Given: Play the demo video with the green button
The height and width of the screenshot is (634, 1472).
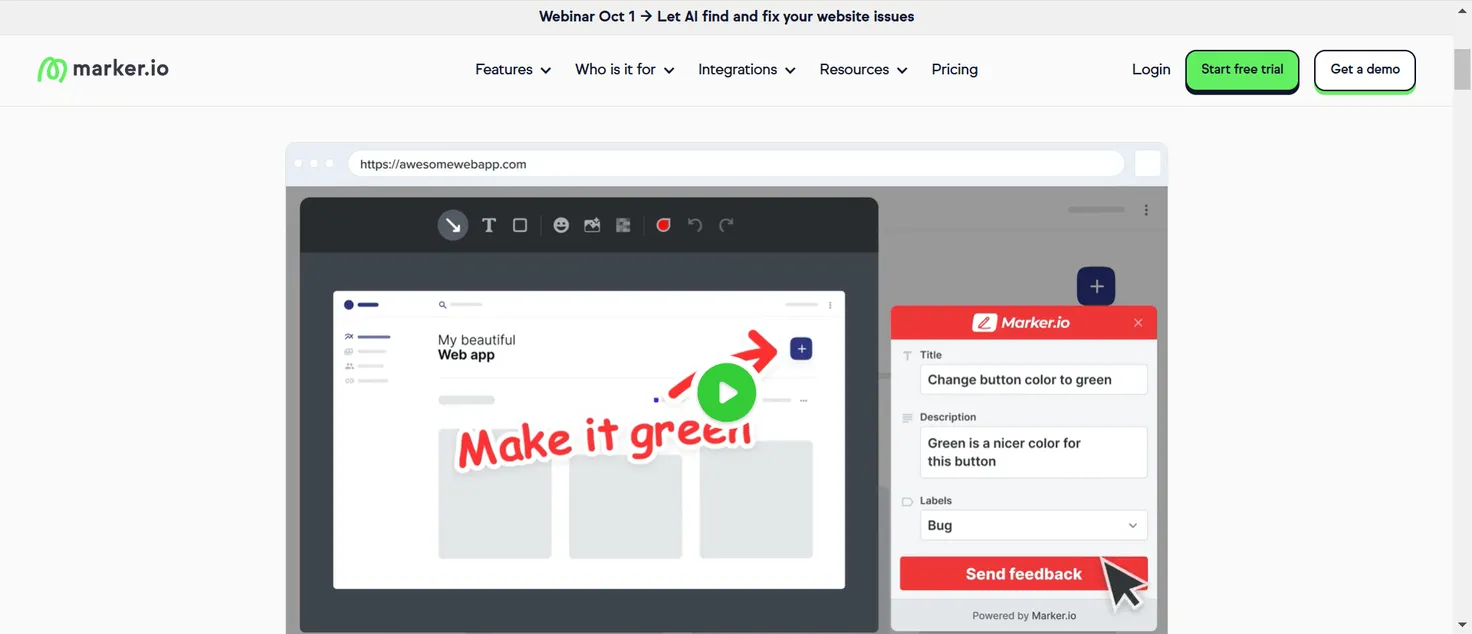Looking at the screenshot, I should [726, 393].
